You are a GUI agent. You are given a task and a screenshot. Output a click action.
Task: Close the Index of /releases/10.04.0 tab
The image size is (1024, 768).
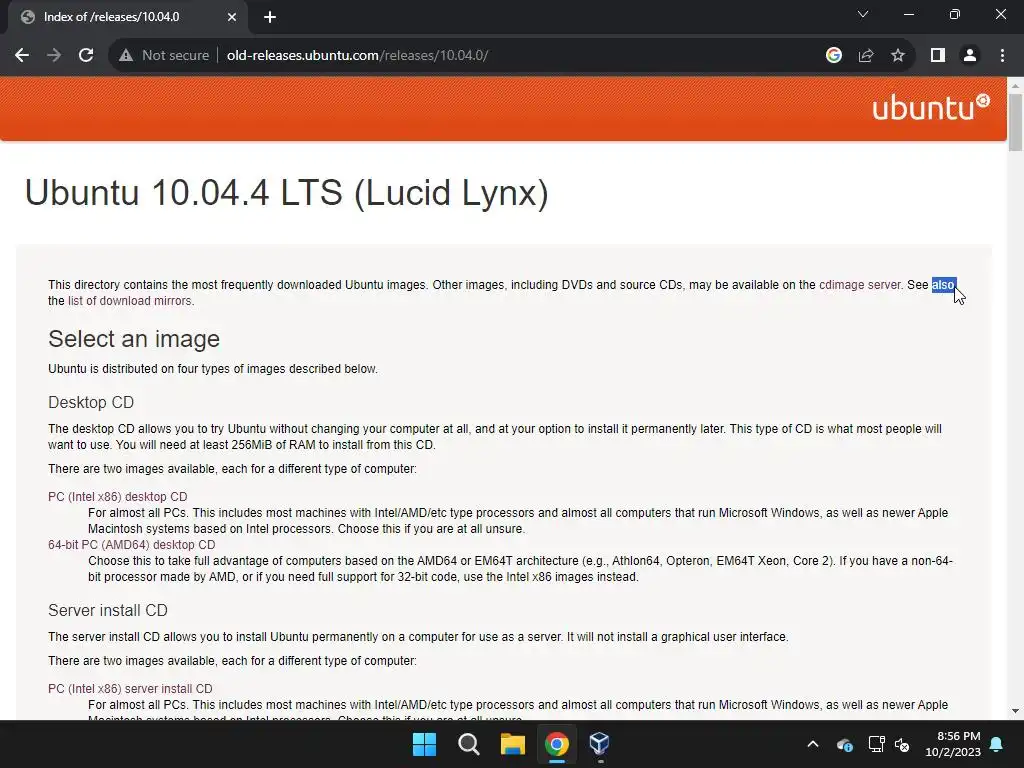pos(232,17)
